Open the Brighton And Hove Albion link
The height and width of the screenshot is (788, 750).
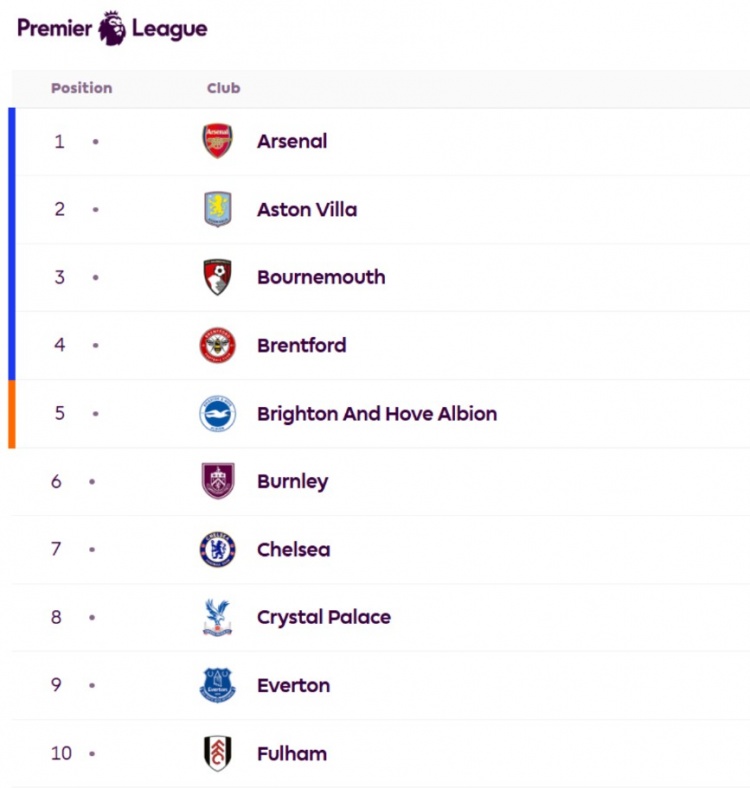(x=377, y=414)
